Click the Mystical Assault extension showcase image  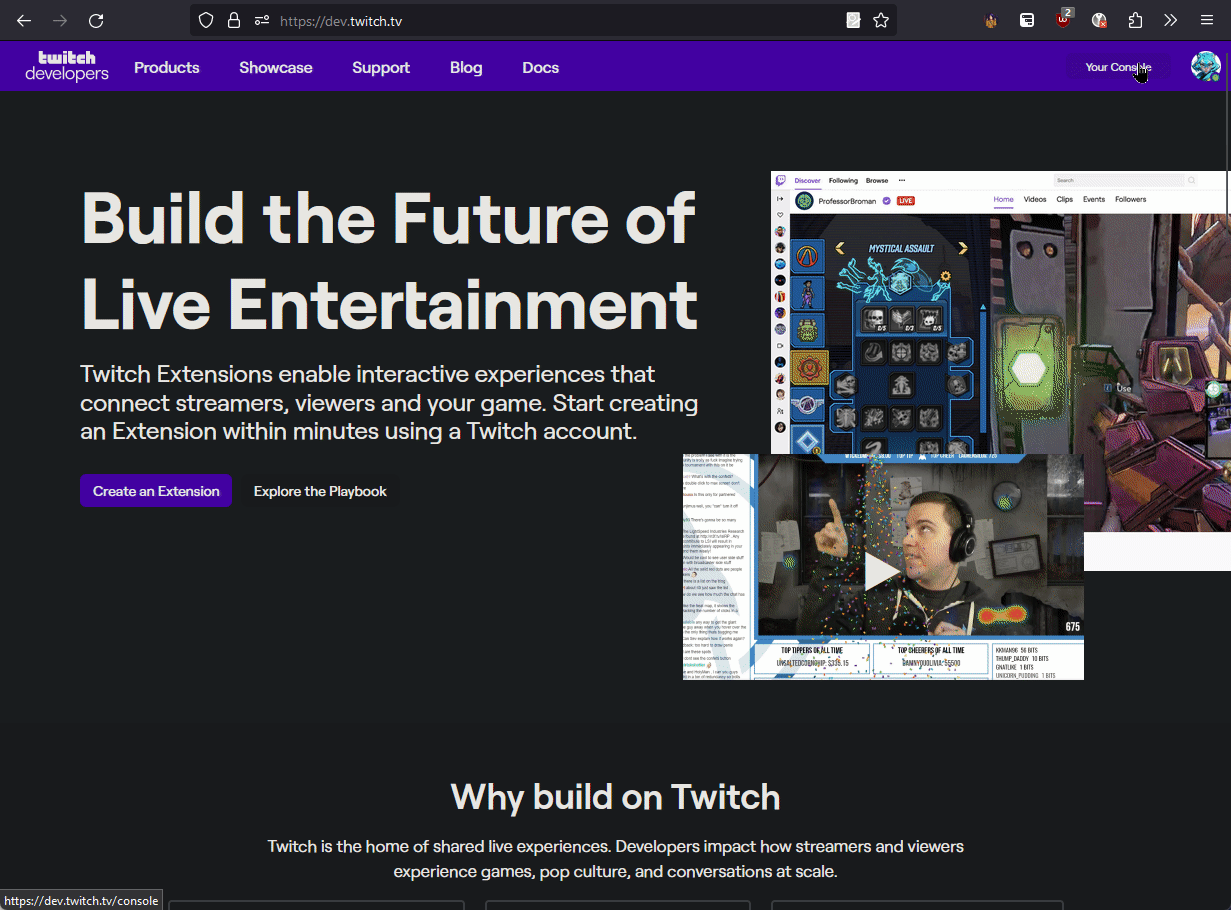tap(1001, 370)
